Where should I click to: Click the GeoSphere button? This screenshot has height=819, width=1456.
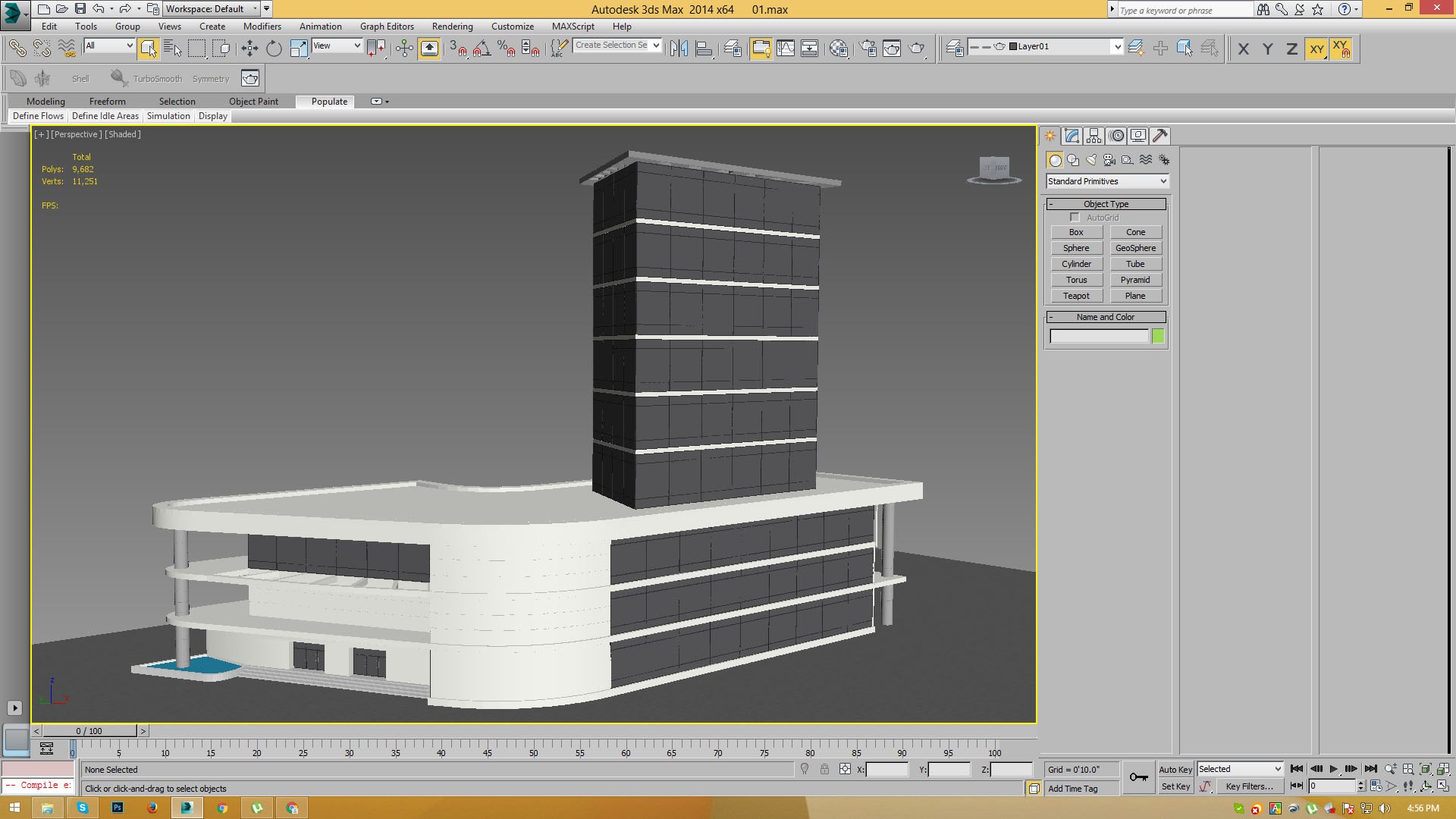coord(1135,248)
